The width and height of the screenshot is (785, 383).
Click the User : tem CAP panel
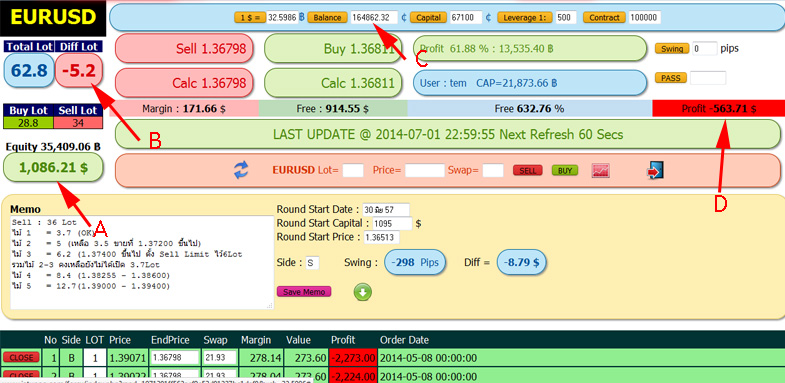point(530,83)
